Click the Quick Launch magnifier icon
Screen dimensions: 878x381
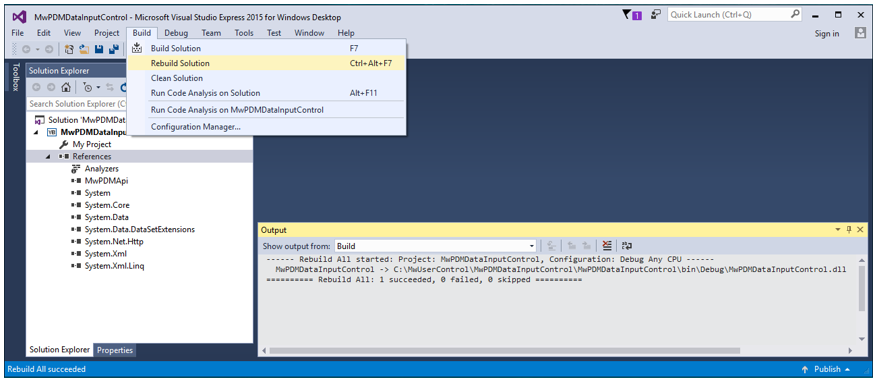[795, 15]
